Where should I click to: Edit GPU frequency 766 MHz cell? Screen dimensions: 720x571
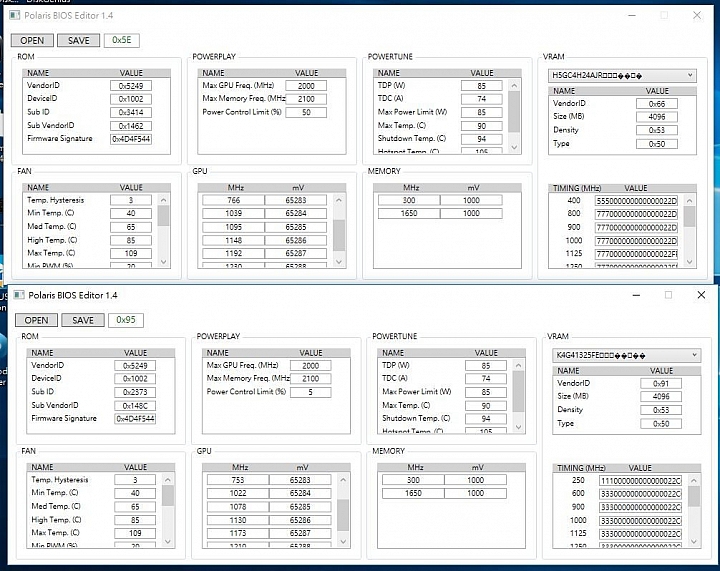tap(233, 200)
